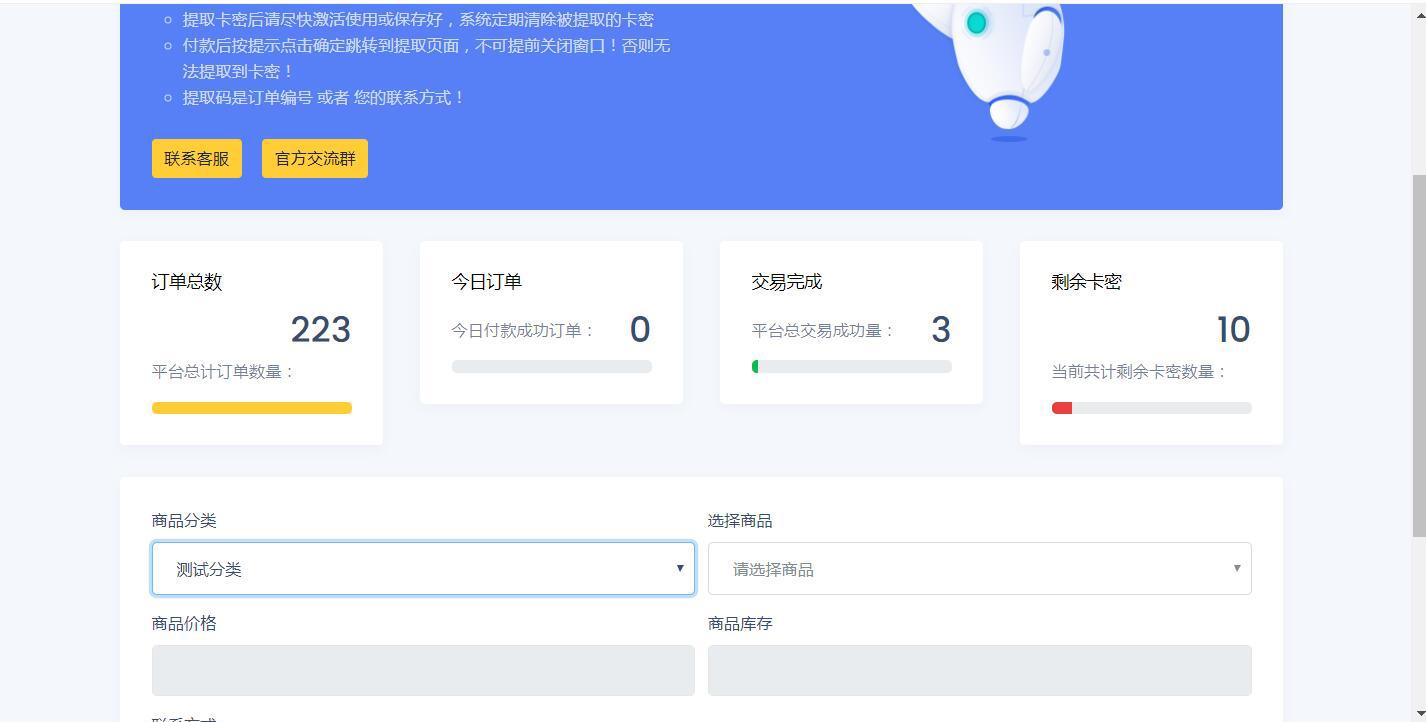Click the 商品库存 stock input field
The width and height of the screenshot is (1426, 722).
pos(979,670)
